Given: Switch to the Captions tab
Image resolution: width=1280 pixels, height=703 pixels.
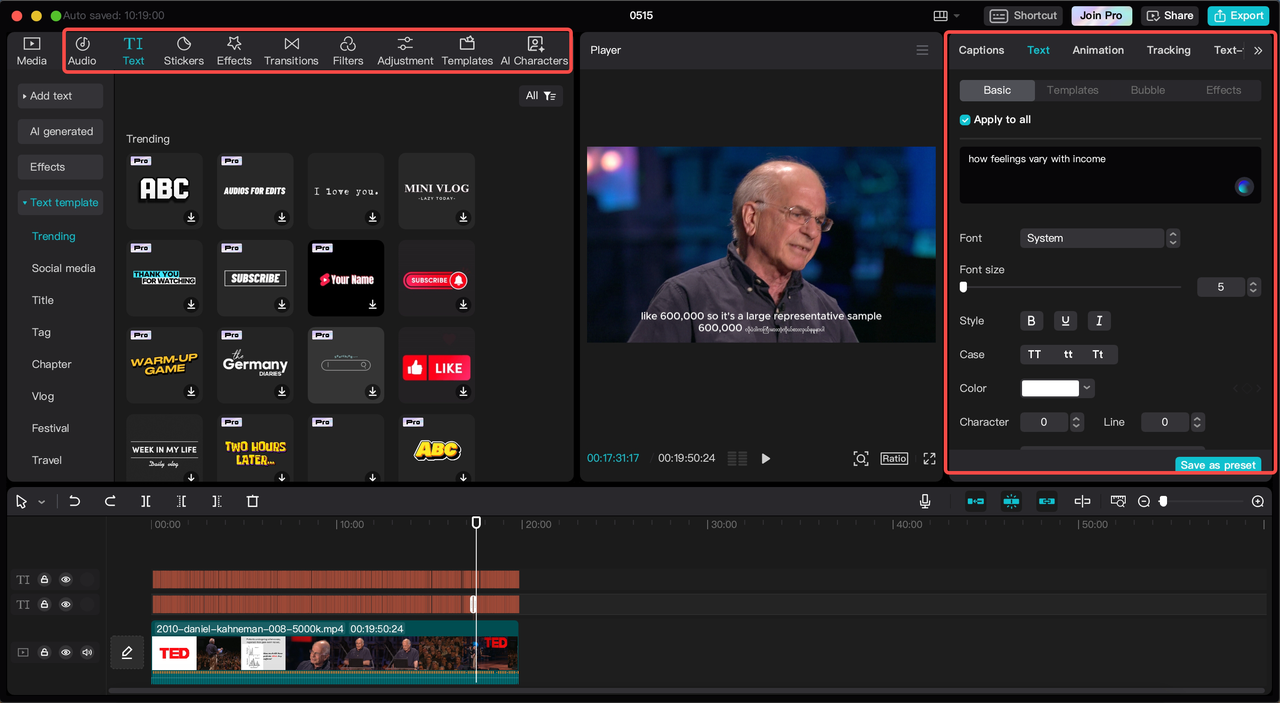Looking at the screenshot, I should 981,50.
